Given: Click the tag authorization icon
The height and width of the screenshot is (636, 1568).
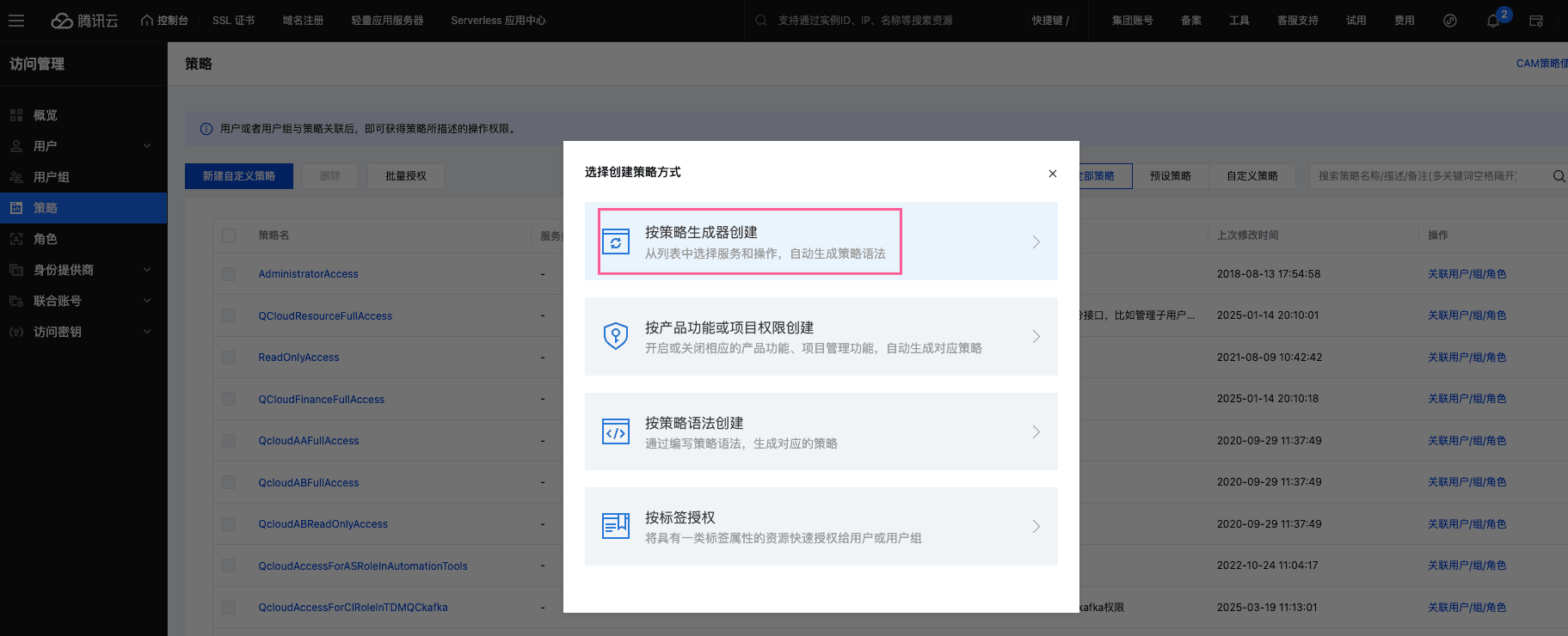Looking at the screenshot, I should coord(615,526).
